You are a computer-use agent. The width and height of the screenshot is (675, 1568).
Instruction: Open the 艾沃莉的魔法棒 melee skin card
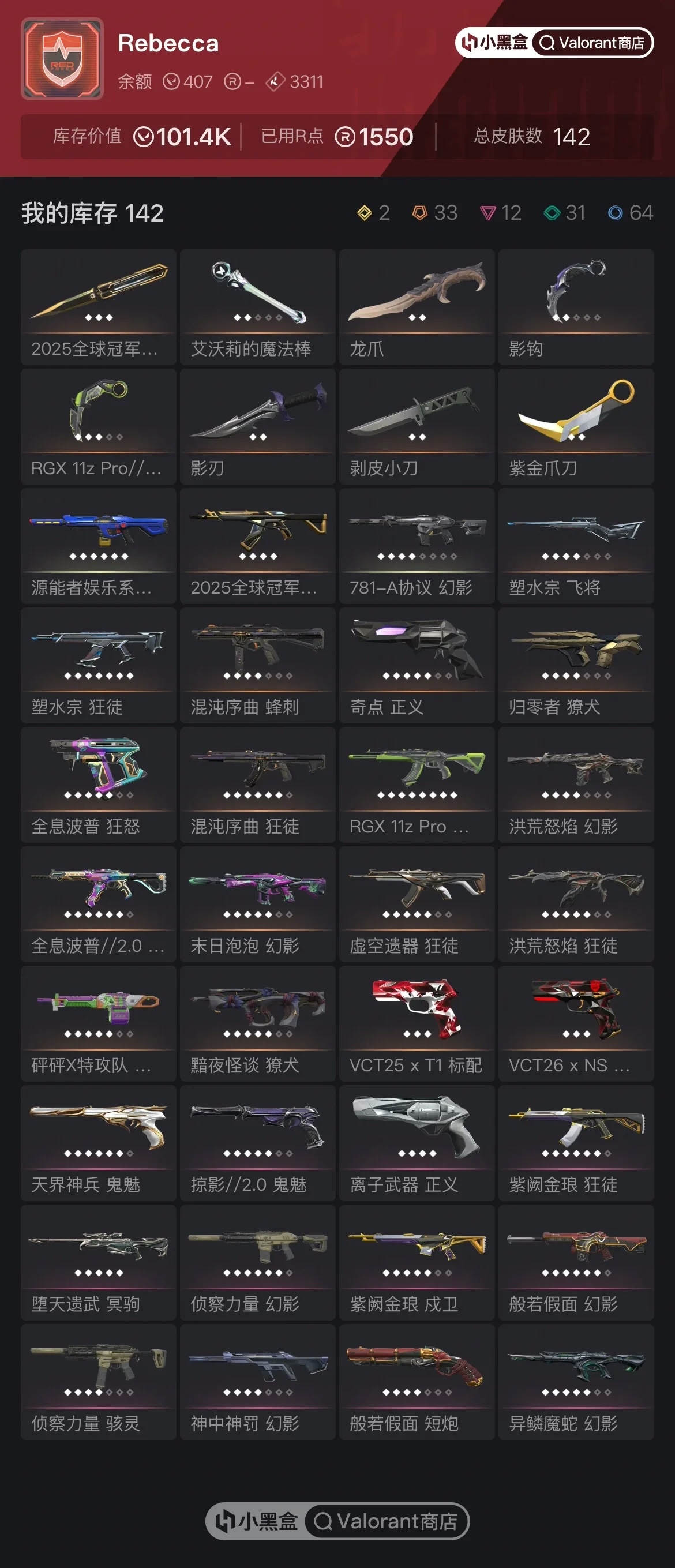pos(257,307)
